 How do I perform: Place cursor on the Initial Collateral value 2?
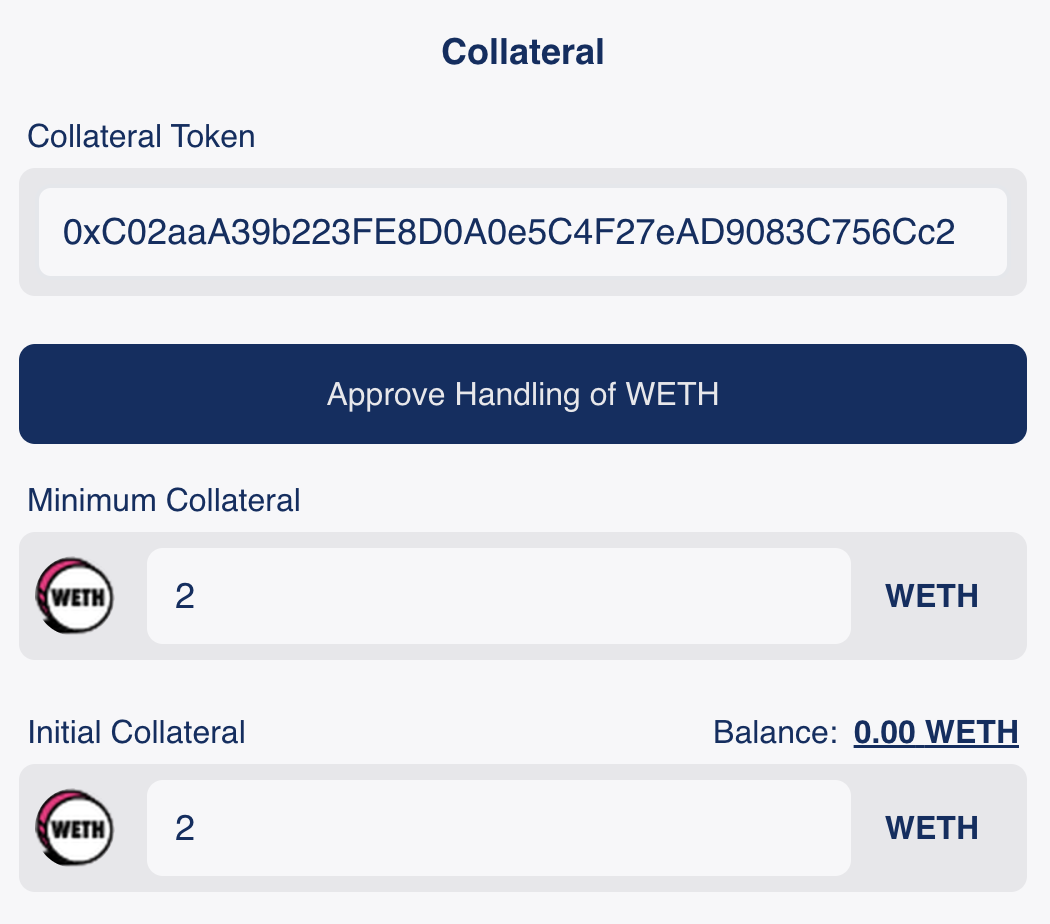pos(185,829)
